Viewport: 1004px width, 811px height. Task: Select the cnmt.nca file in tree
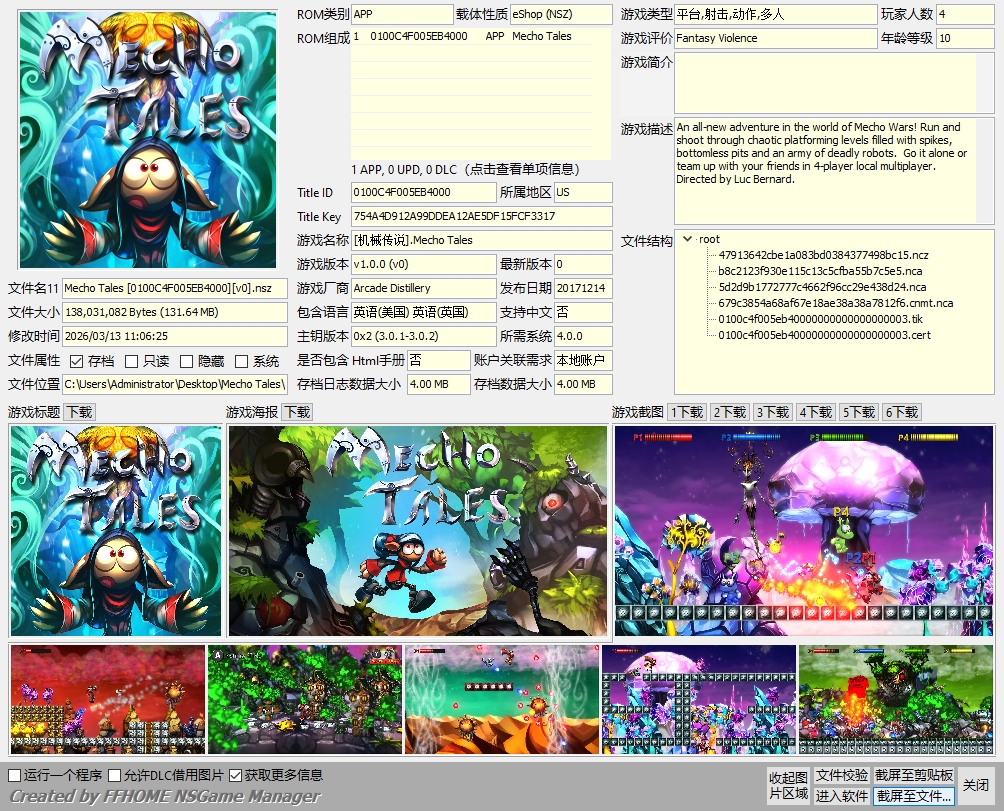click(x=836, y=303)
